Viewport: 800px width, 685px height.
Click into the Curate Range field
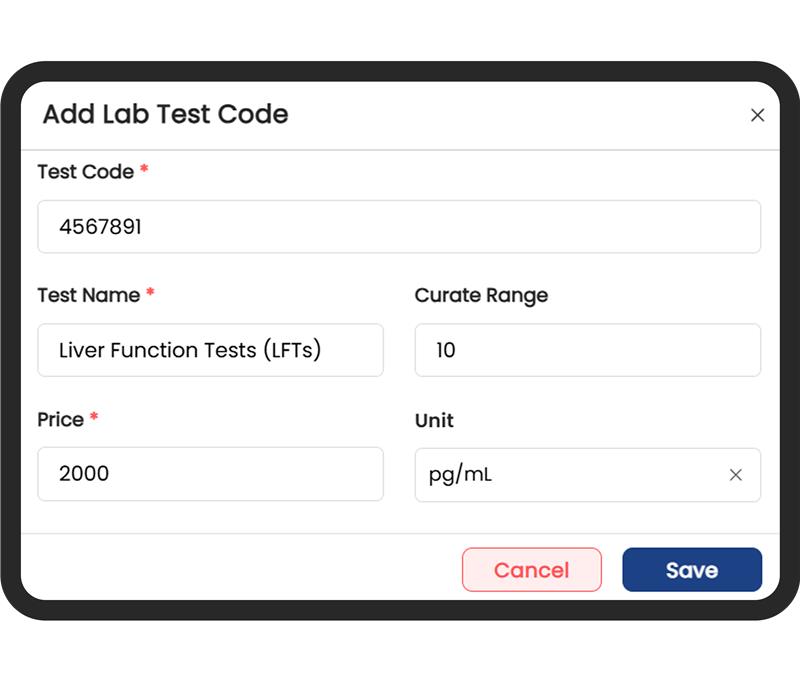click(x=587, y=350)
